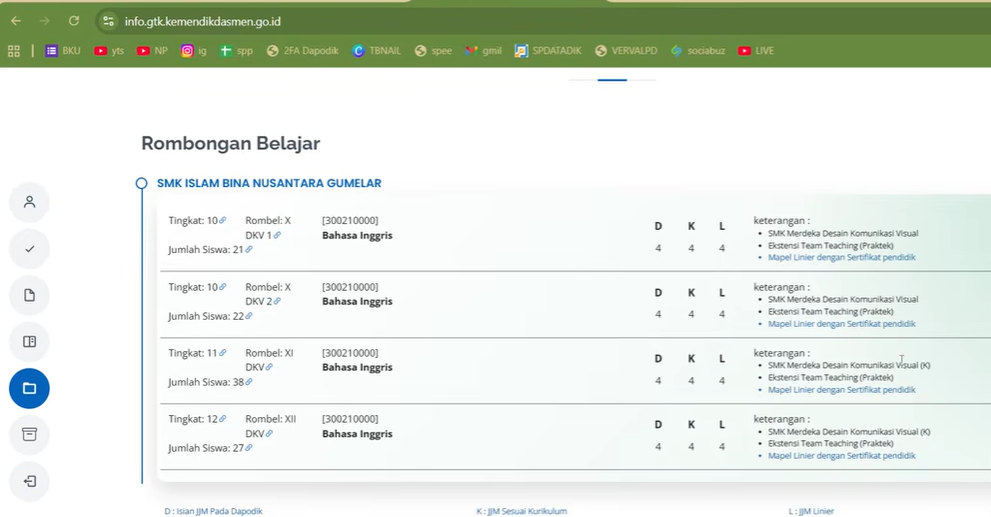
Task: Open the TBNAIL bookmark
Action: (x=376, y=51)
